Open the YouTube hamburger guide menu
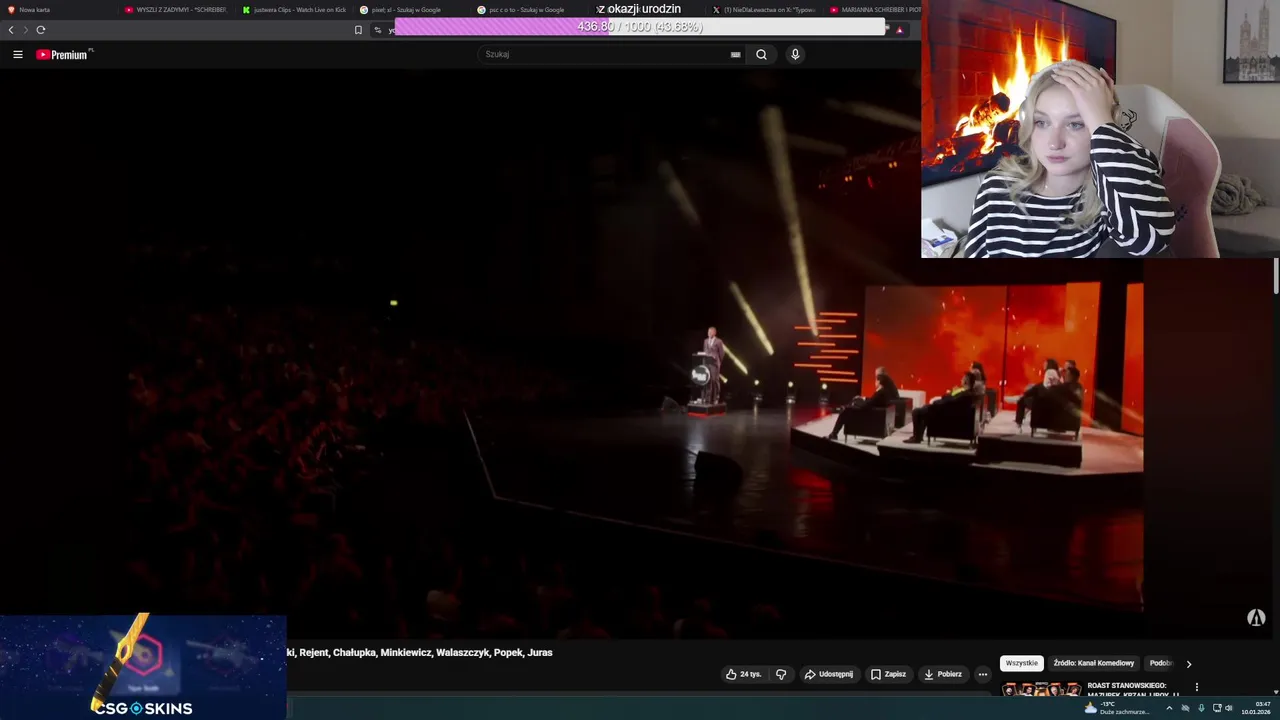The image size is (1280, 720). click(17, 54)
